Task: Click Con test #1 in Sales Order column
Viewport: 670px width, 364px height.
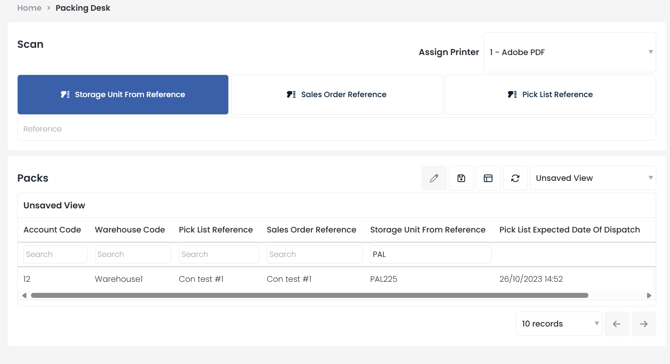Action: tap(289, 279)
